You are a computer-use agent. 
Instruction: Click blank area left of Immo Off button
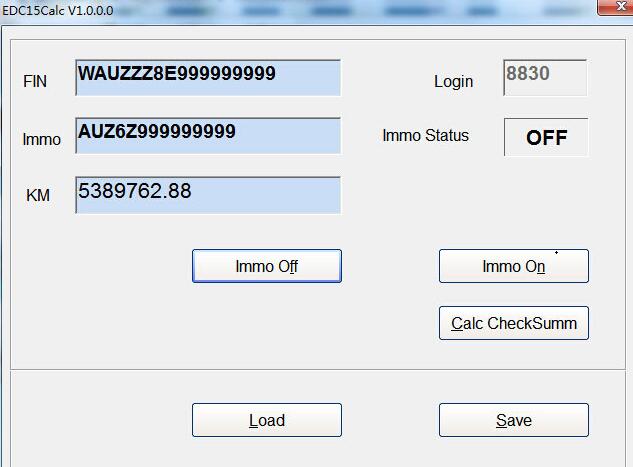100,267
